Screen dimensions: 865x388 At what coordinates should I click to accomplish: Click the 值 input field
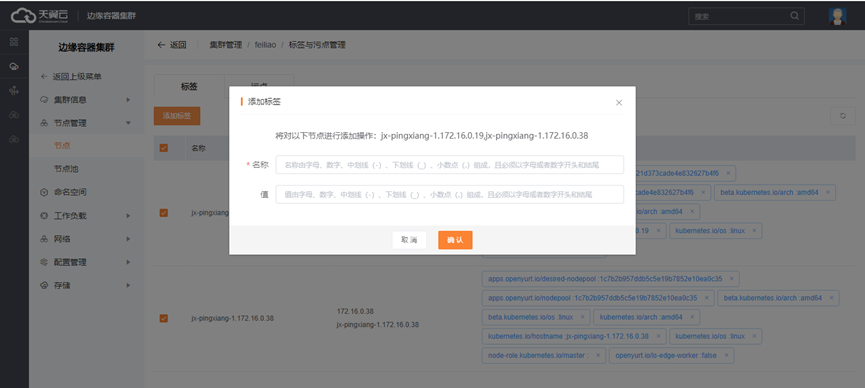point(450,194)
